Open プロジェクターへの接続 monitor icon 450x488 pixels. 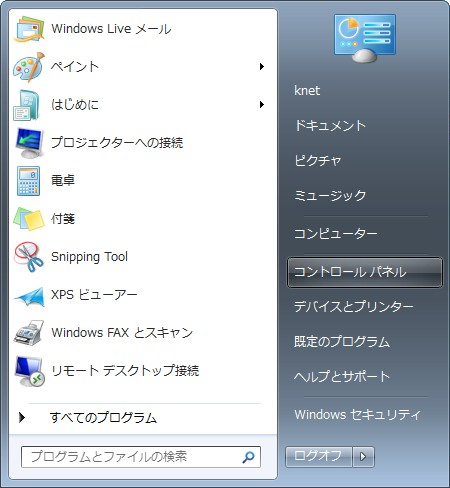(x=29, y=143)
